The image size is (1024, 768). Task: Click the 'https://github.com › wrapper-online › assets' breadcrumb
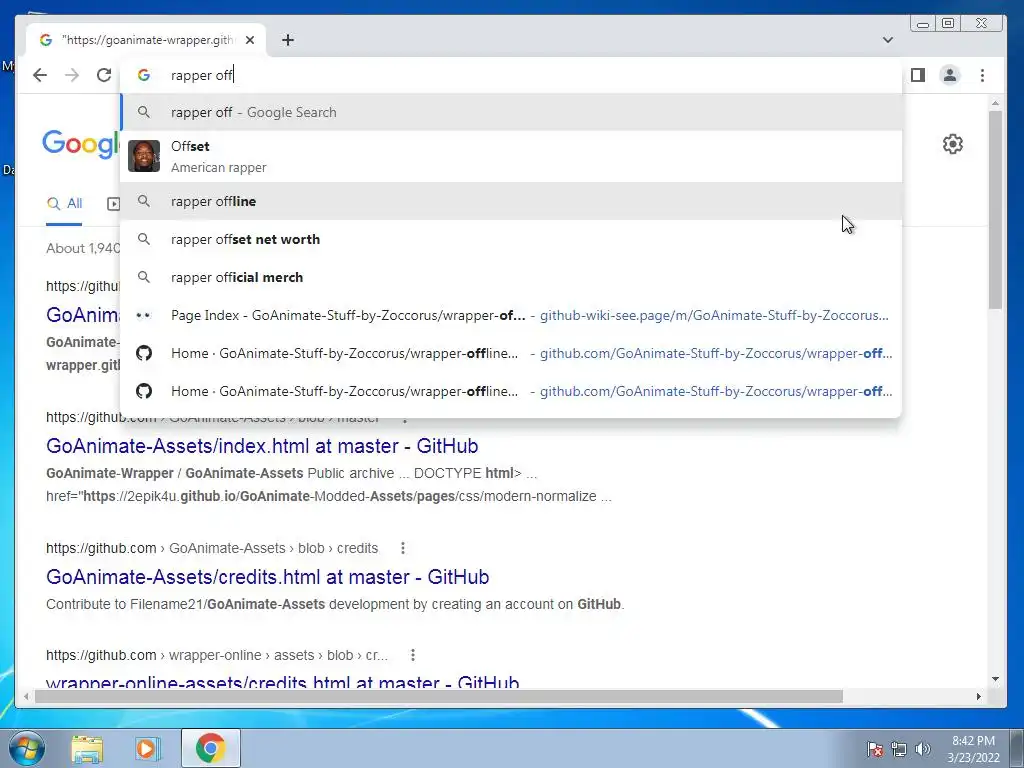pos(217,655)
